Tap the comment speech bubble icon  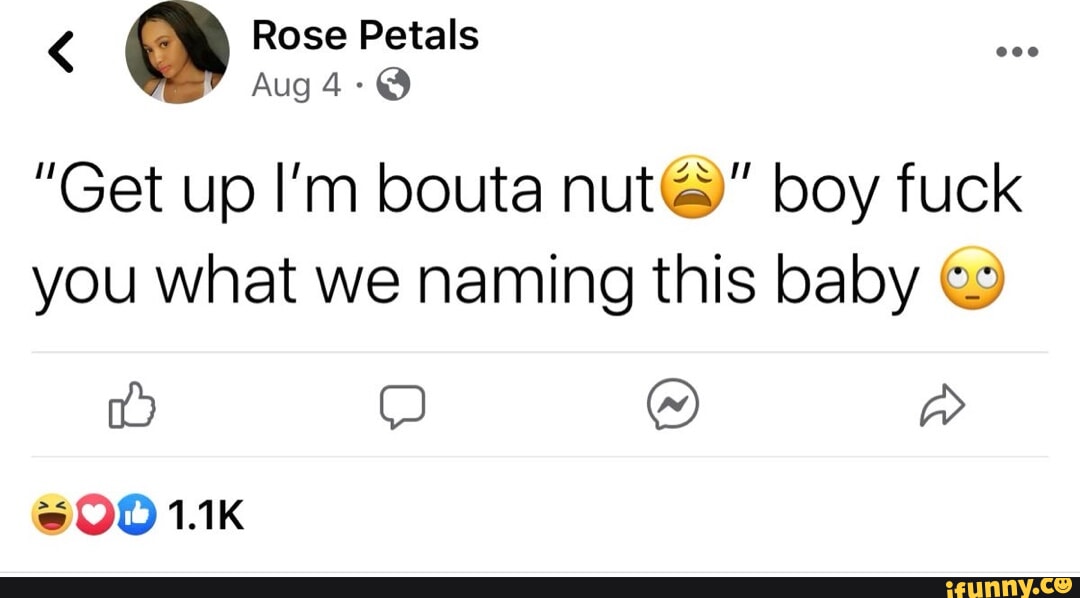click(403, 405)
